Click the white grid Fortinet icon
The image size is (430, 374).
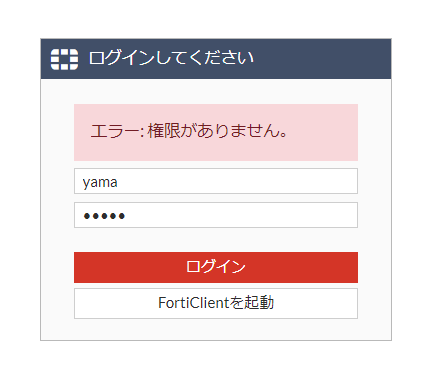tap(64, 59)
